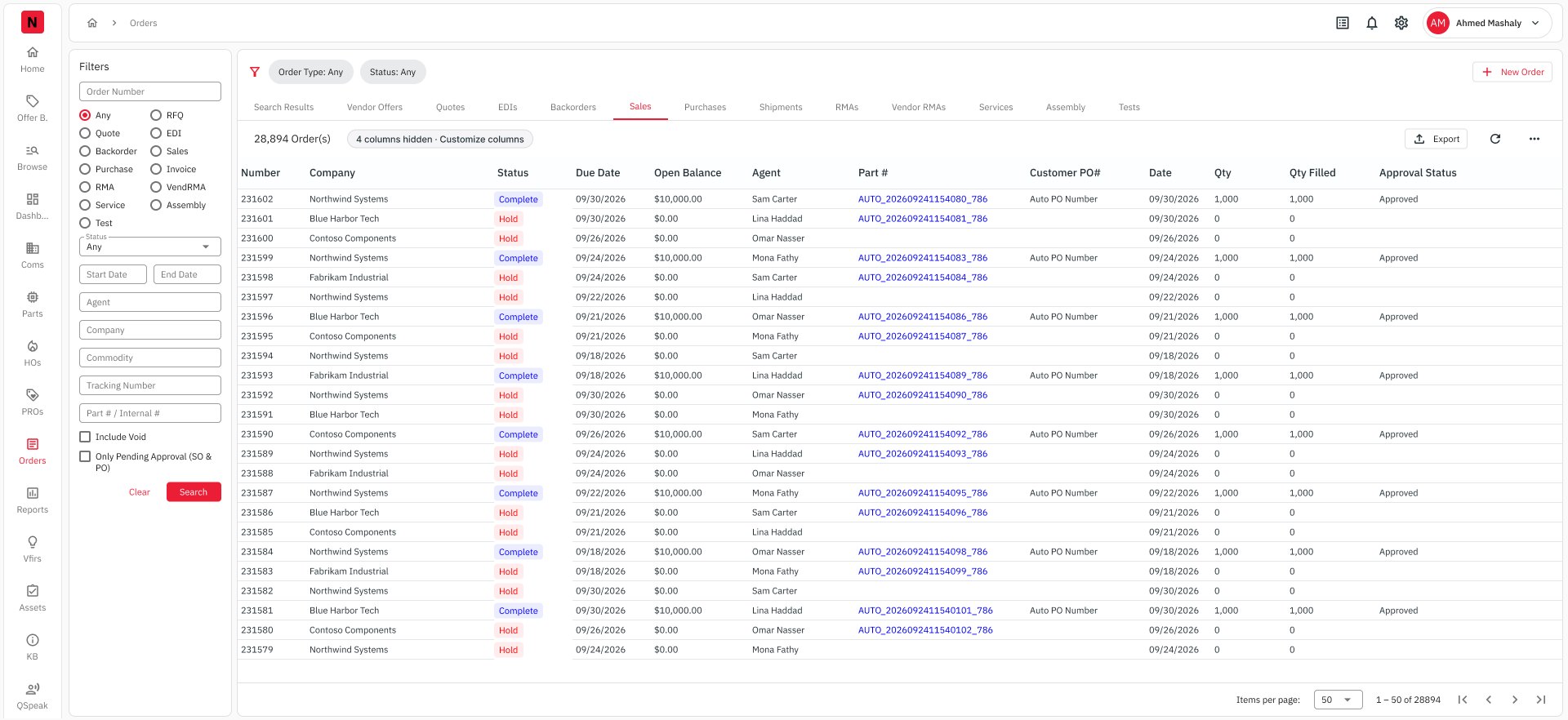The width and height of the screenshot is (1568, 720).
Task: Open the Backorders tab
Action: [x=573, y=107]
